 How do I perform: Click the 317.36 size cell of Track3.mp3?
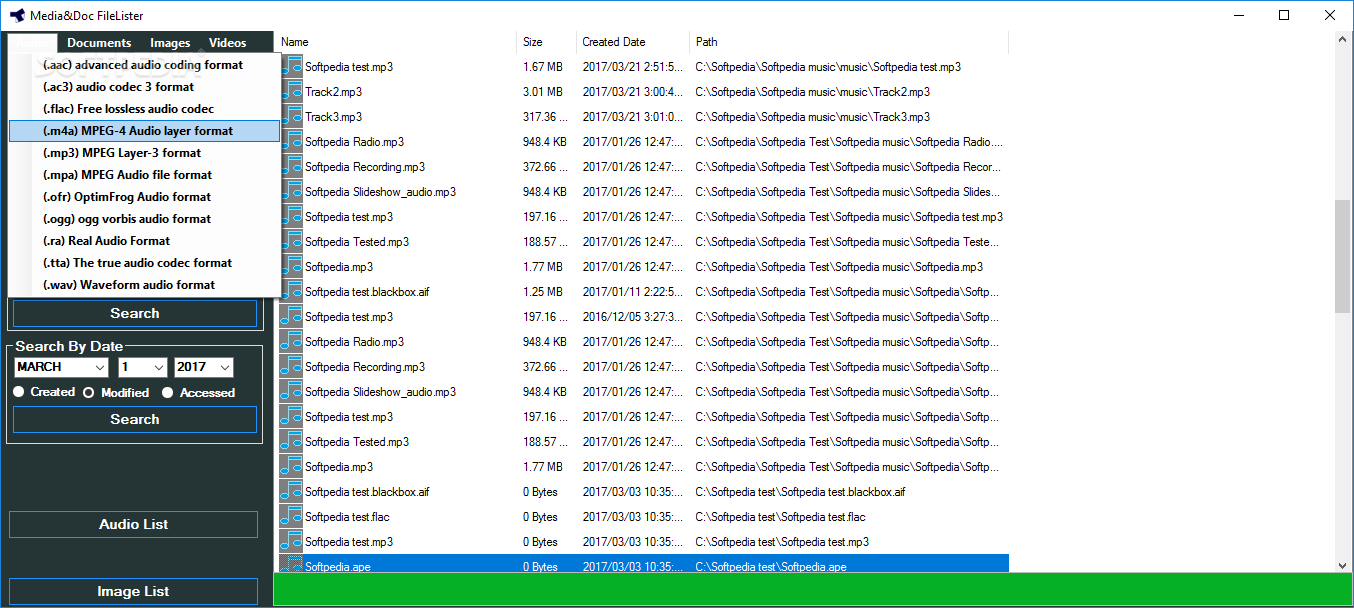(545, 117)
